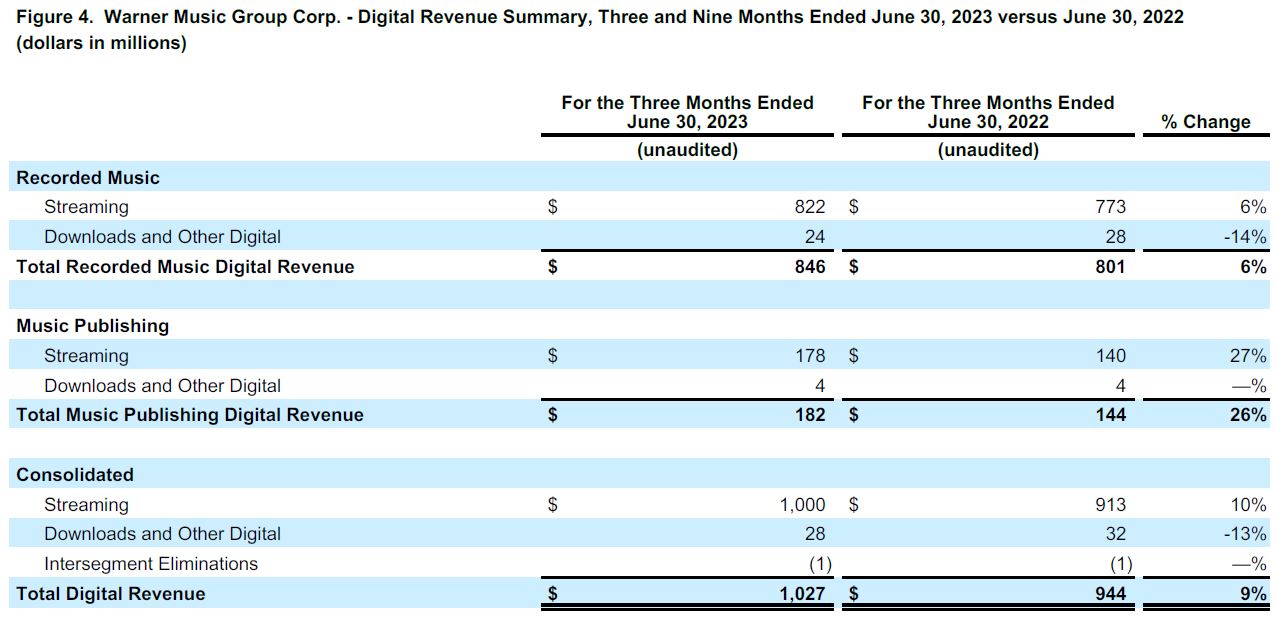Select Downloads value 24 under Recorded Music
The height and width of the screenshot is (622, 1276).
click(x=815, y=237)
